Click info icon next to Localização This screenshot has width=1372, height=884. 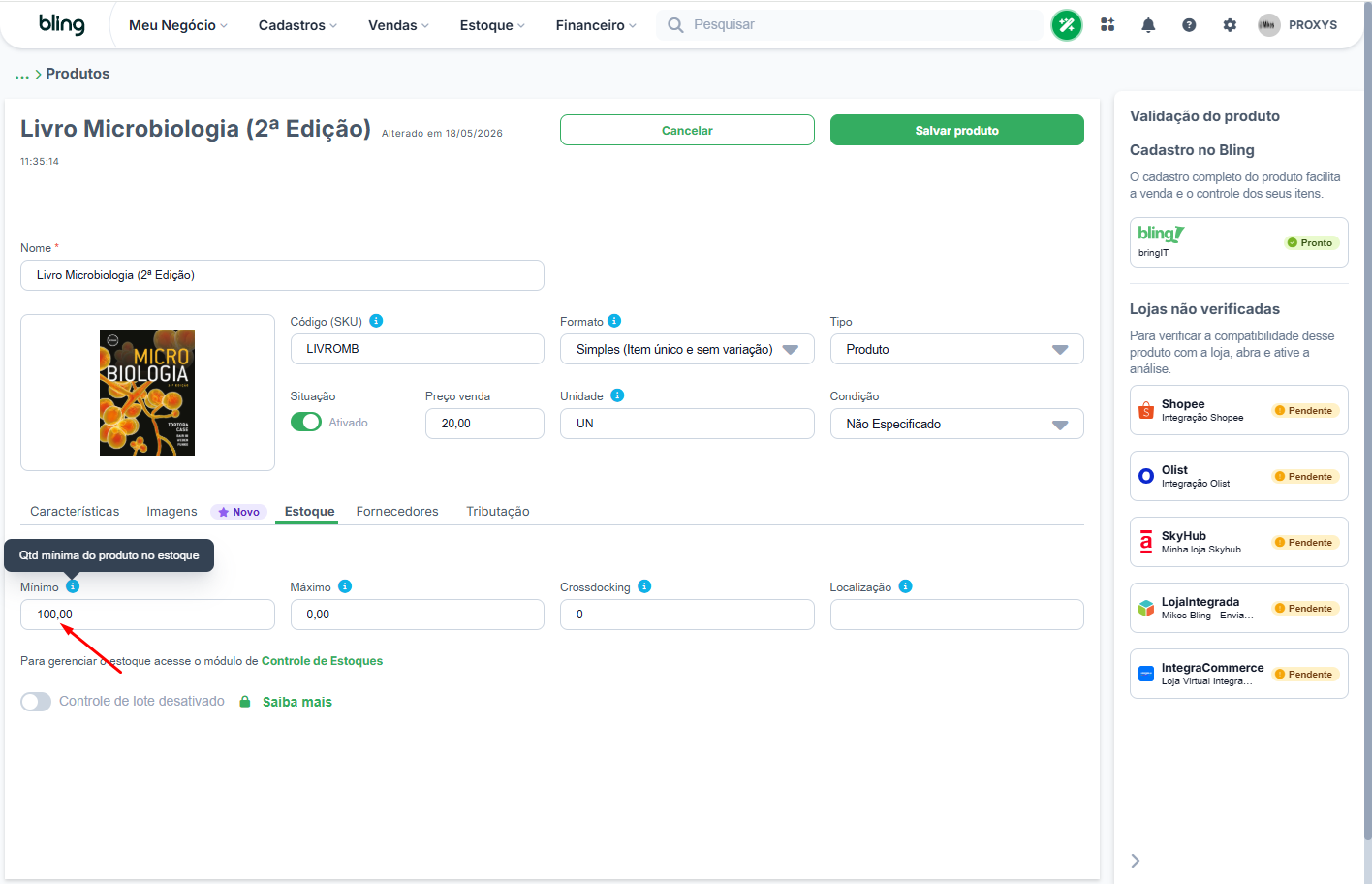[x=905, y=586]
